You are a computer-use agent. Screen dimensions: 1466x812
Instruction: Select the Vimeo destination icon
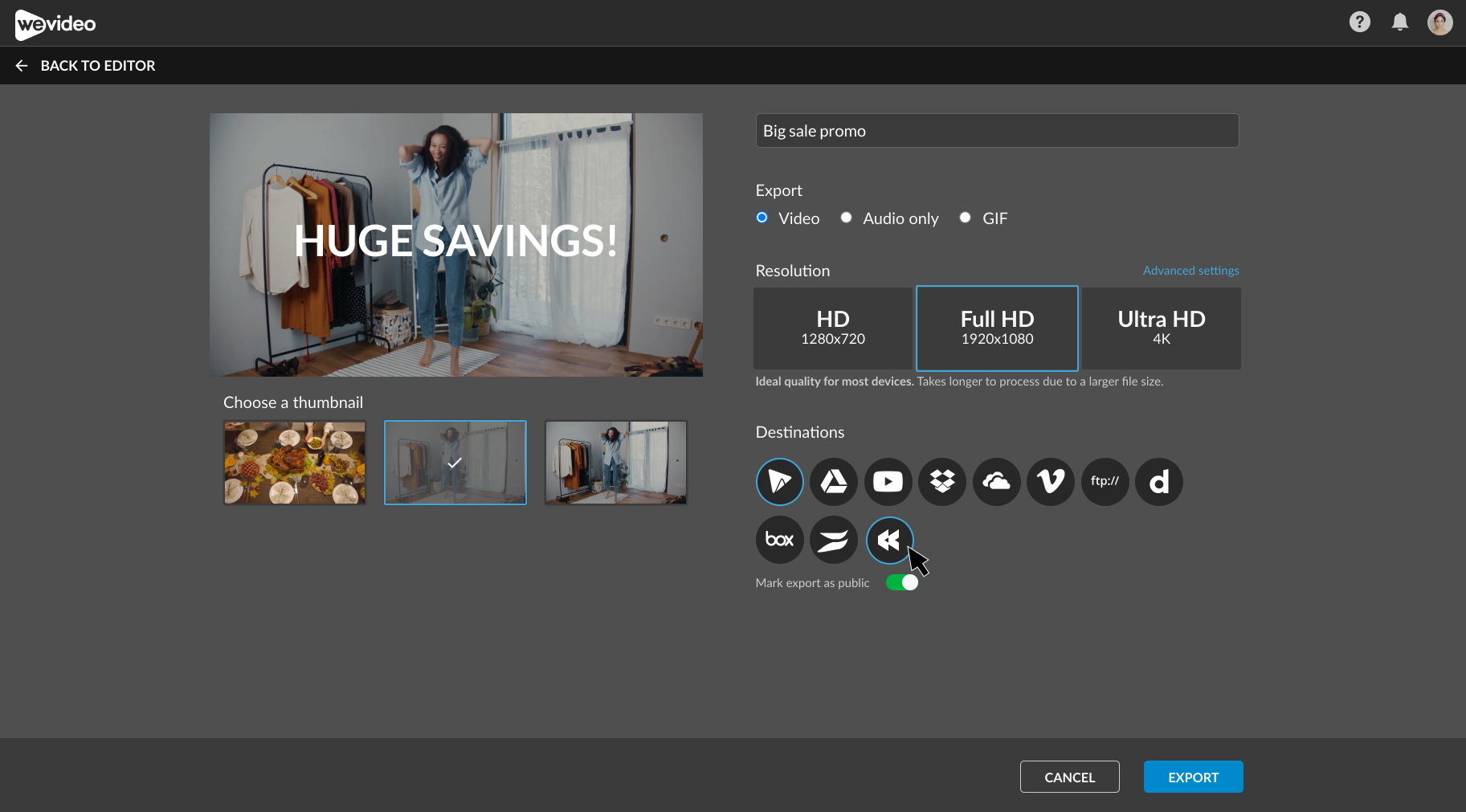pyautogui.click(x=1051, y=482)
